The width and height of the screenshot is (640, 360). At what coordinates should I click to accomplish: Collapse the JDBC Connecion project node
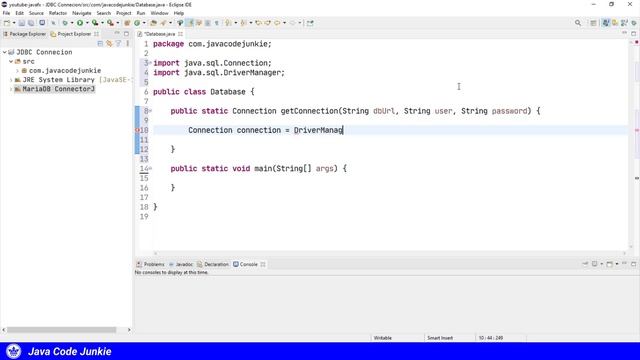point(4,52)
